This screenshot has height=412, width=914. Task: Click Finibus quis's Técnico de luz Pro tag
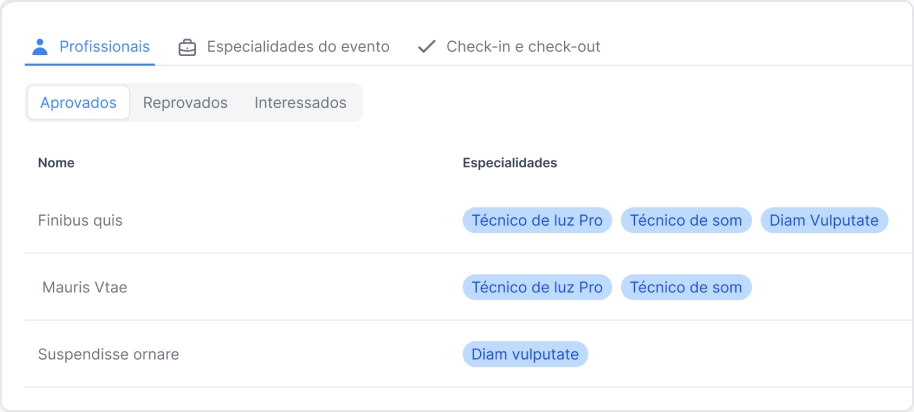pos(537,220)
